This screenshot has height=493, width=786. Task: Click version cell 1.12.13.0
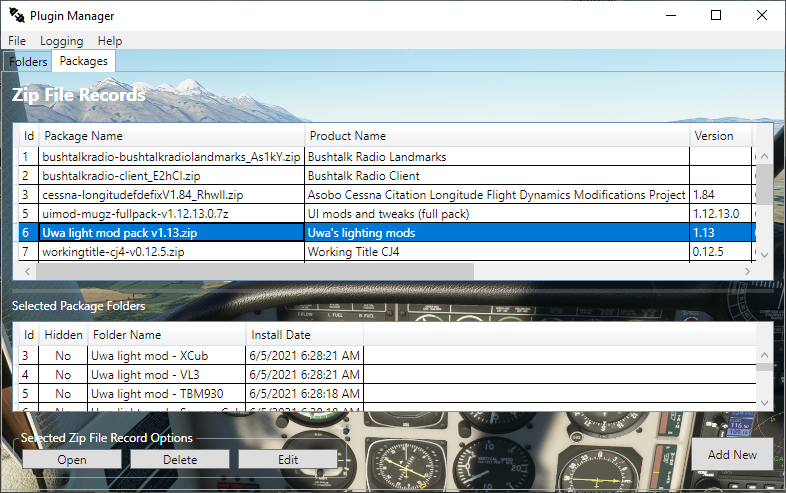pyautogui.click(x=720, y=214)
